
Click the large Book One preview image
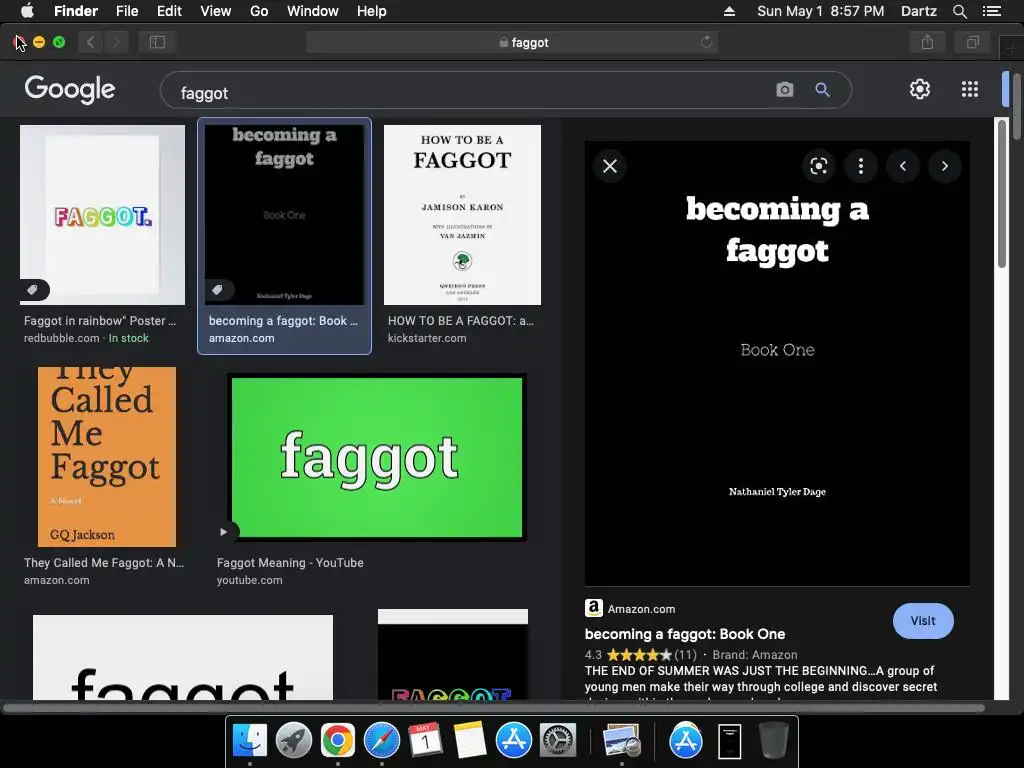pos(777,363)
